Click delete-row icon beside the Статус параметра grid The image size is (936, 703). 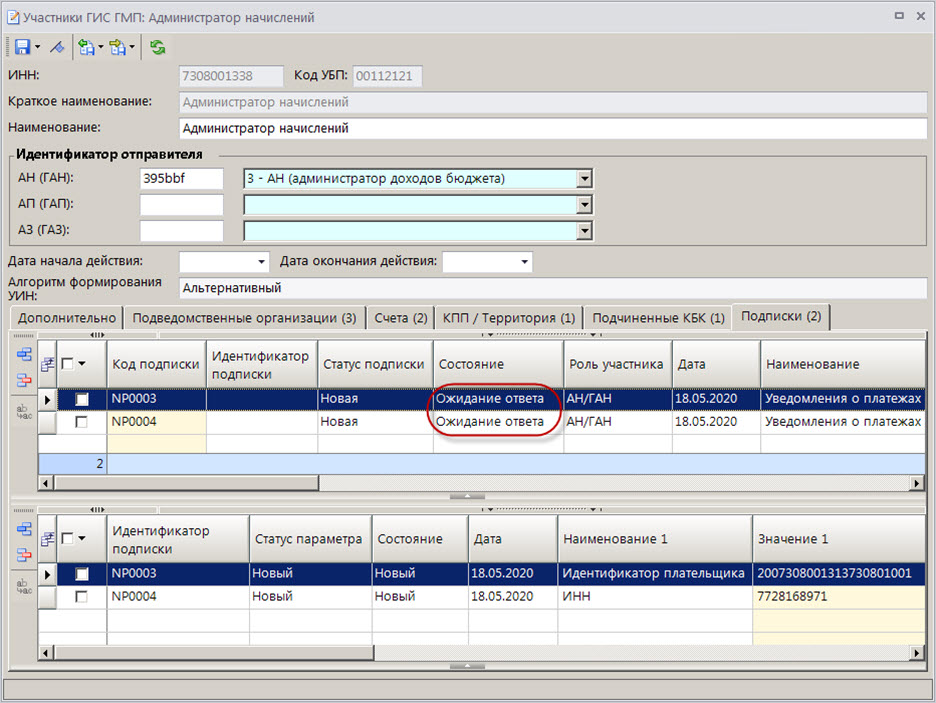click(x=24, y=554)
